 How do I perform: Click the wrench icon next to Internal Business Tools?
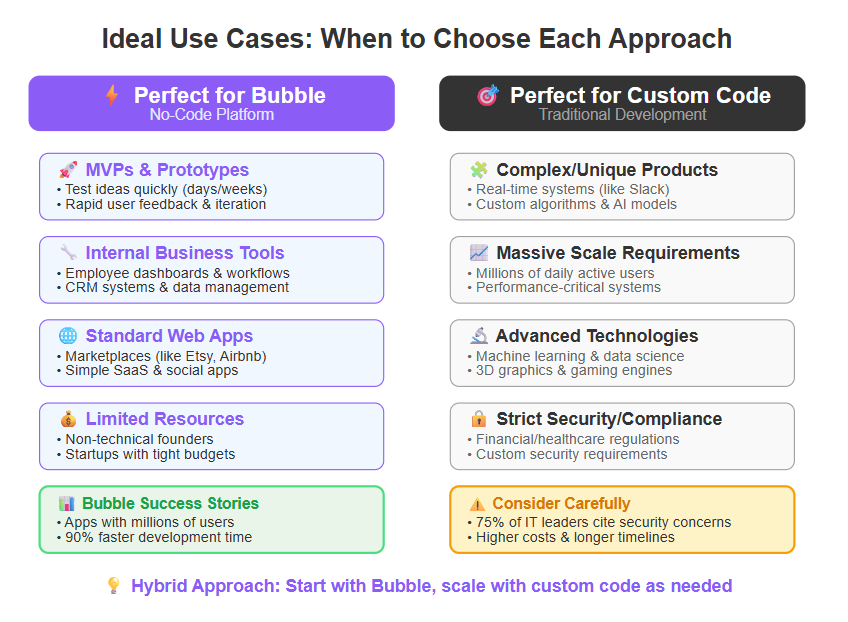[68, 253]
